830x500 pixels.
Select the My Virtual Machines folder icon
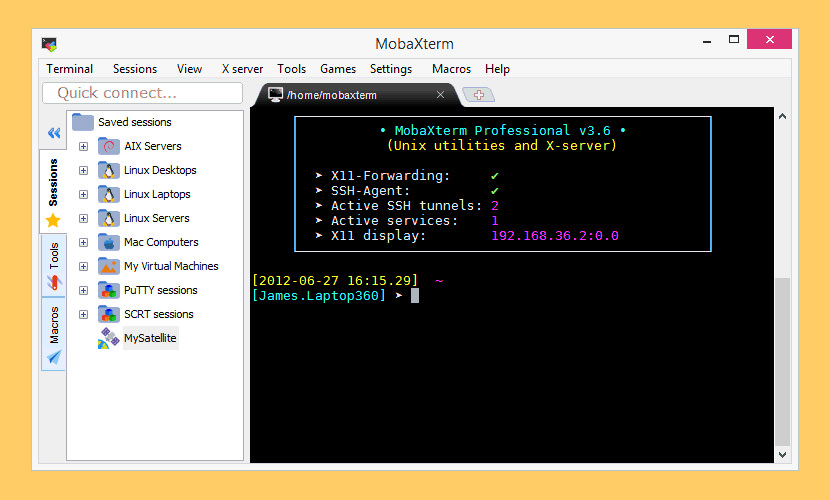coord(109,266)
